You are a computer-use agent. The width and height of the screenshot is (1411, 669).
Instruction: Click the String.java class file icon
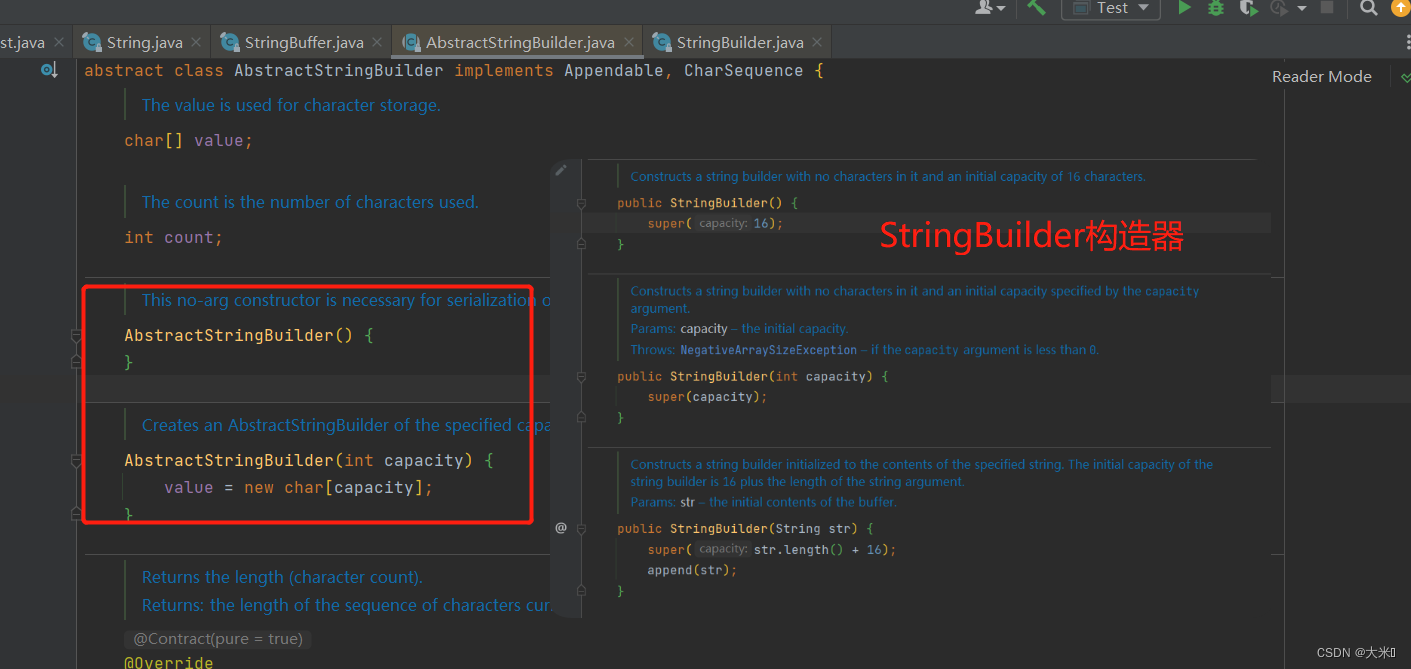[92, 42]
